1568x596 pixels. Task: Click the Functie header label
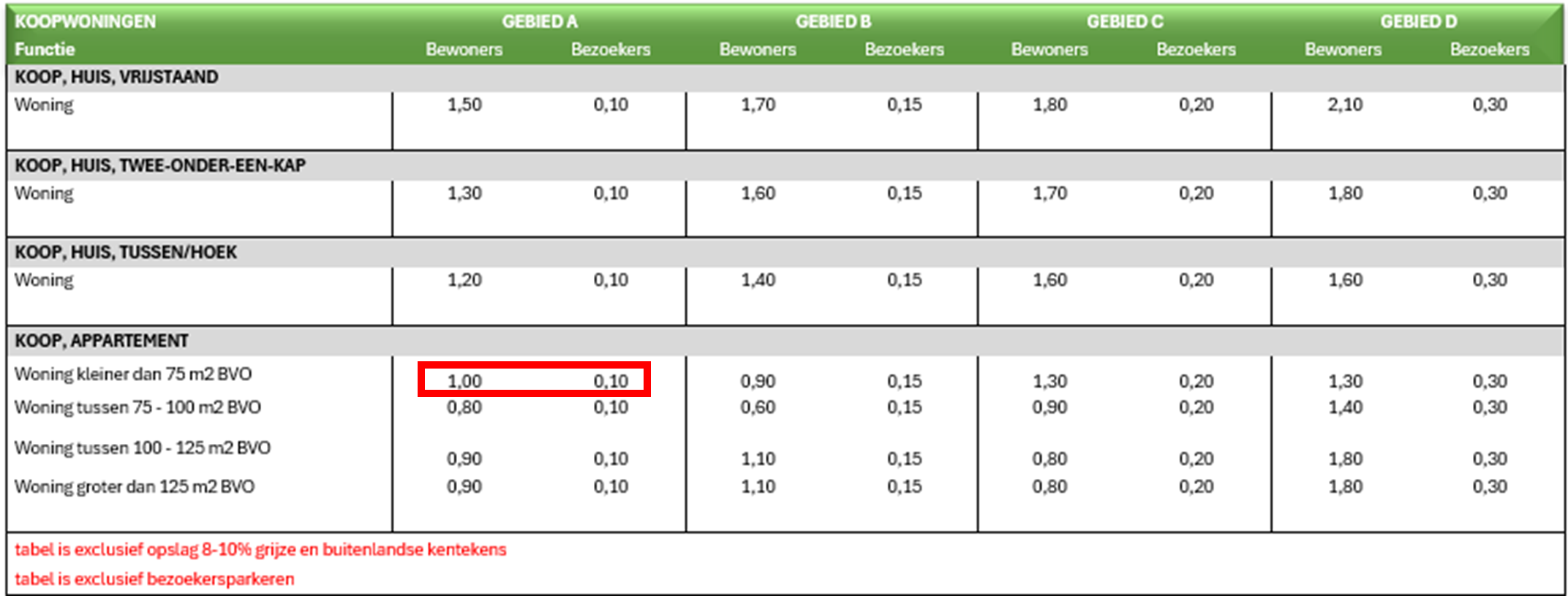coord(45,49)
